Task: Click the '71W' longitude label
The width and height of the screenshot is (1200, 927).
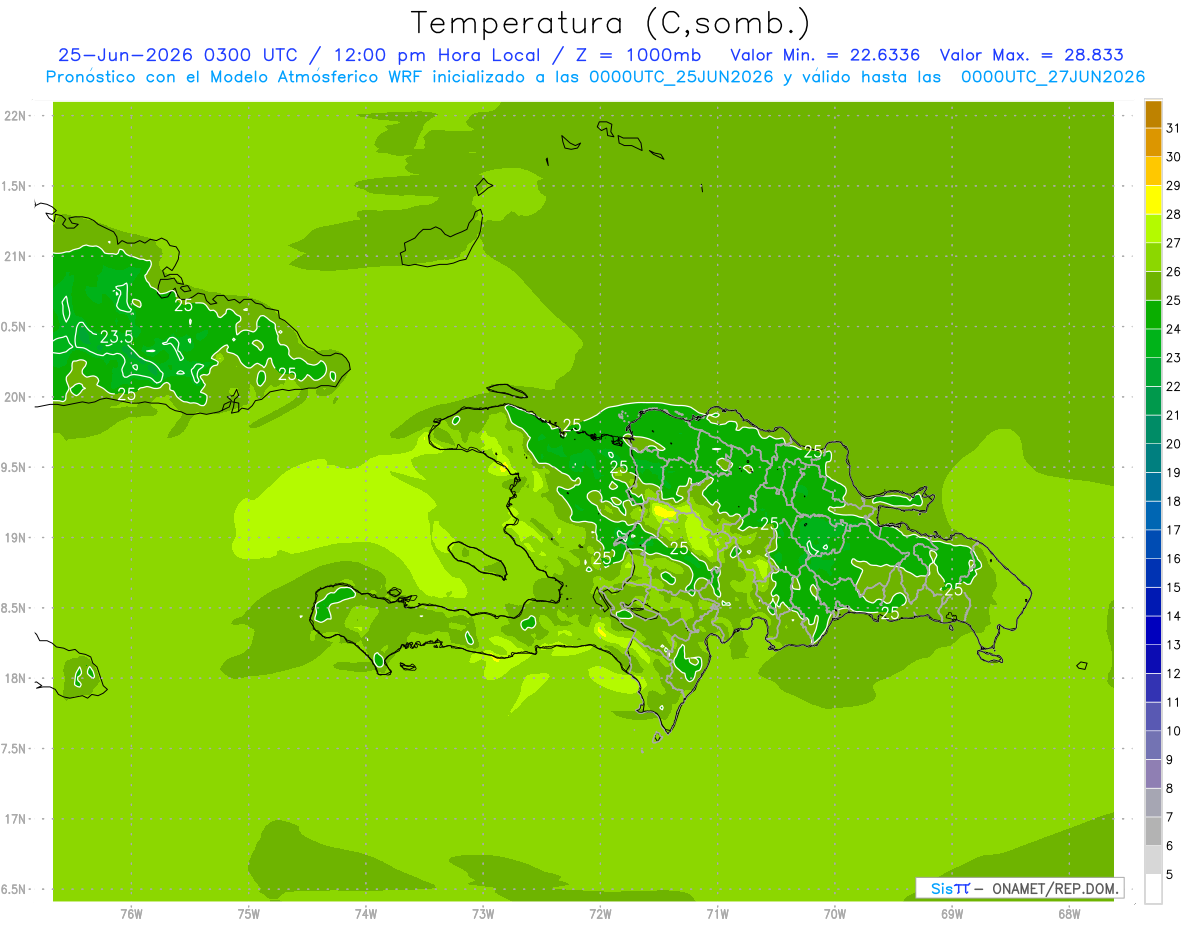Action: click(x=717, y=913)
